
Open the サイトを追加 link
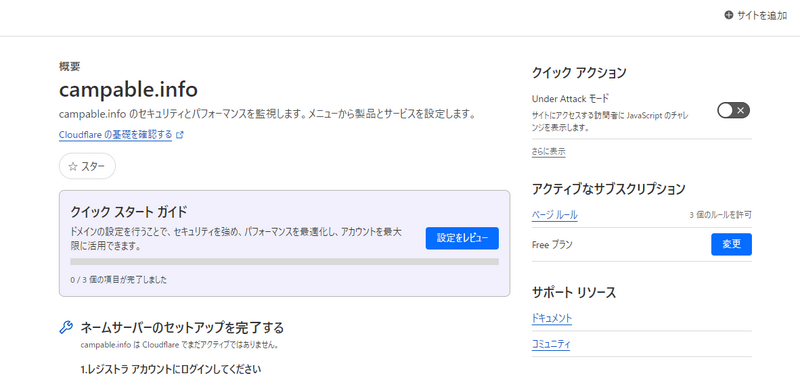(x=762, y=15)
